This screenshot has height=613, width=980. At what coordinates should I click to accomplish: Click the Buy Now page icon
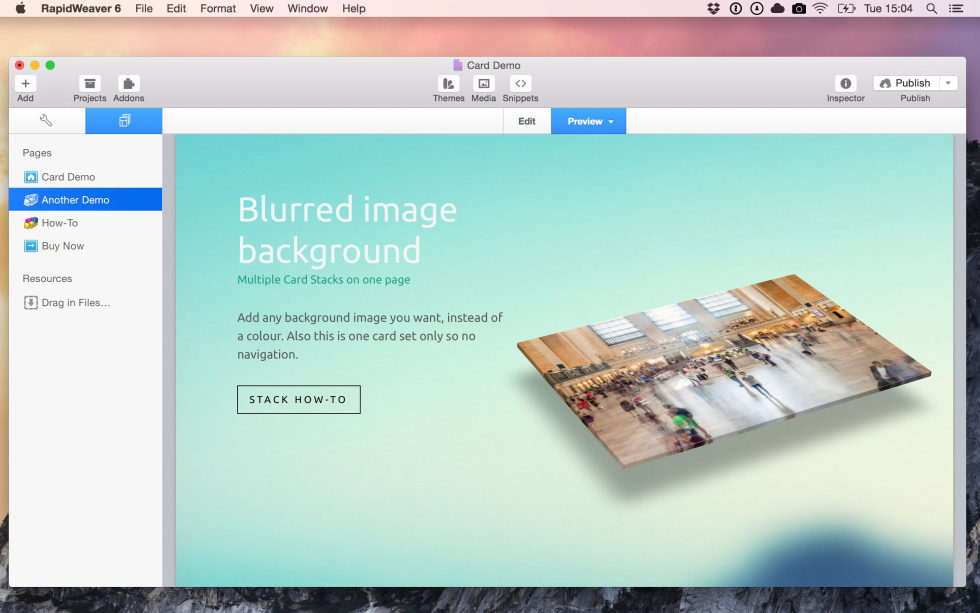click(31, 246)
